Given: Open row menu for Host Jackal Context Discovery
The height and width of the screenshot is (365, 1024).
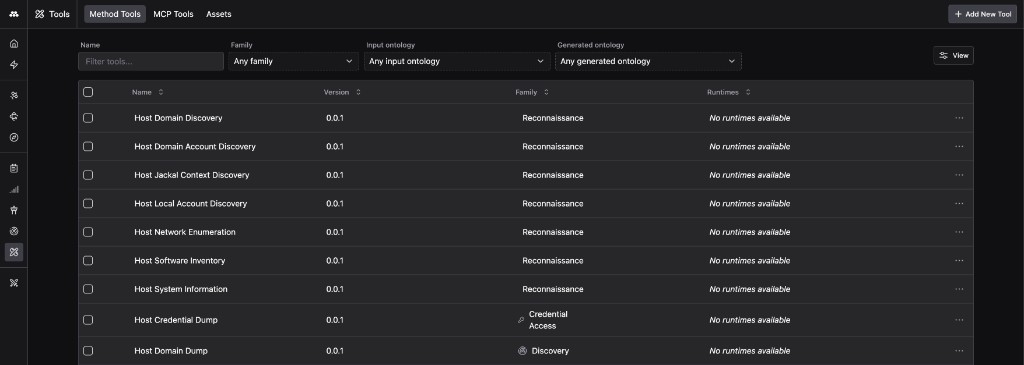Looking at the screenshot, I should (x=959, y=175).
